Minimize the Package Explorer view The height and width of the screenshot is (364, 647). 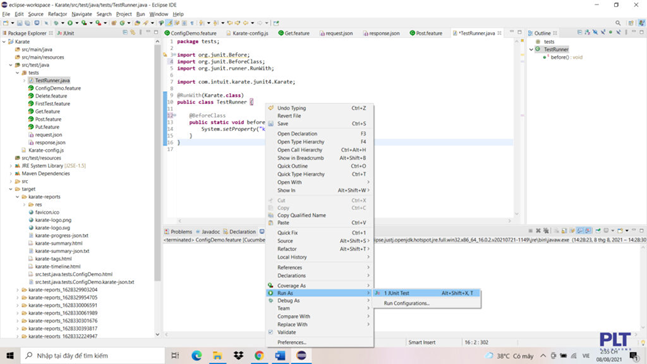pos(148,32)
